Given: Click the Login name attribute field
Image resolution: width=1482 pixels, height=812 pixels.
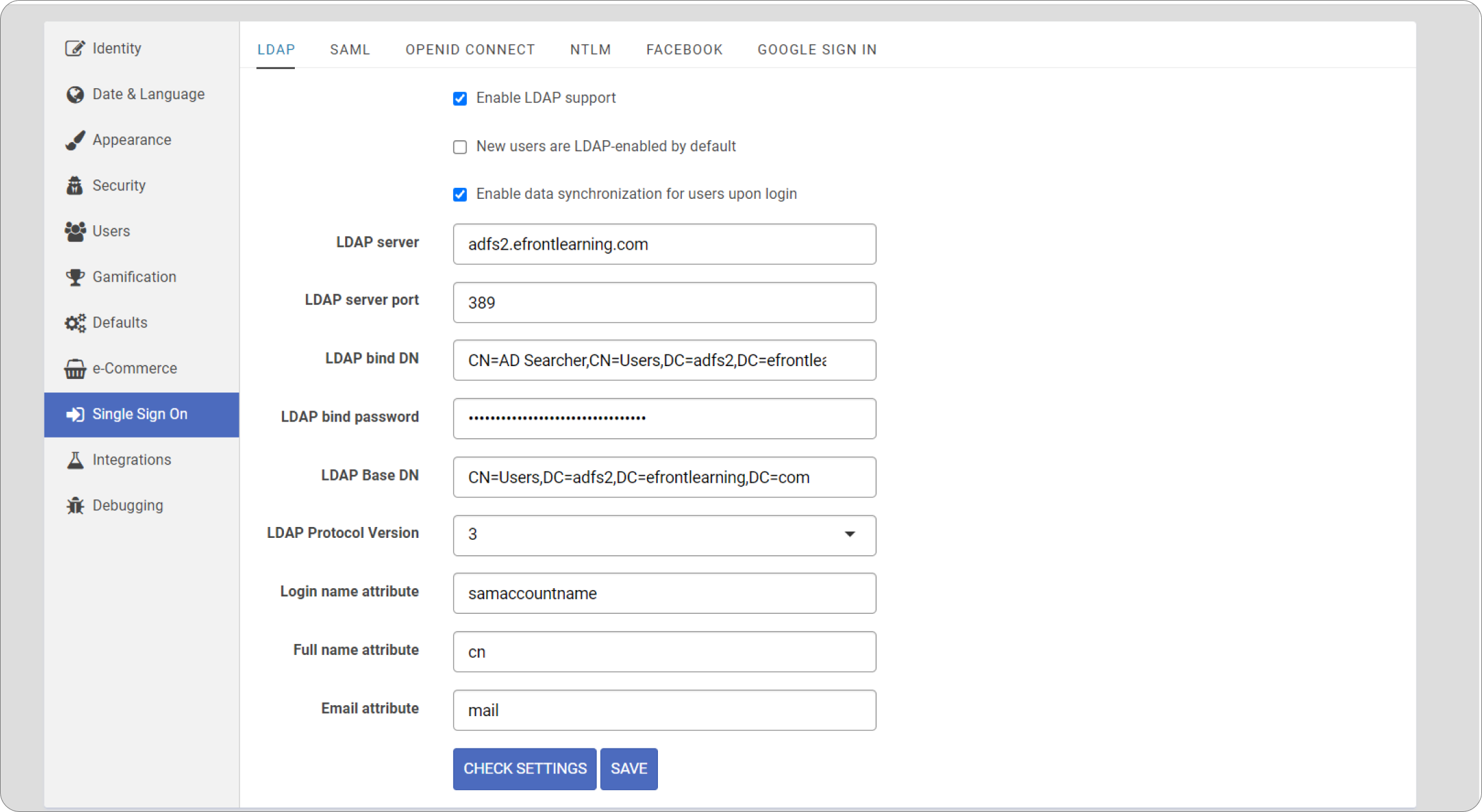Looking at the screenshot, I should (664, 593).
